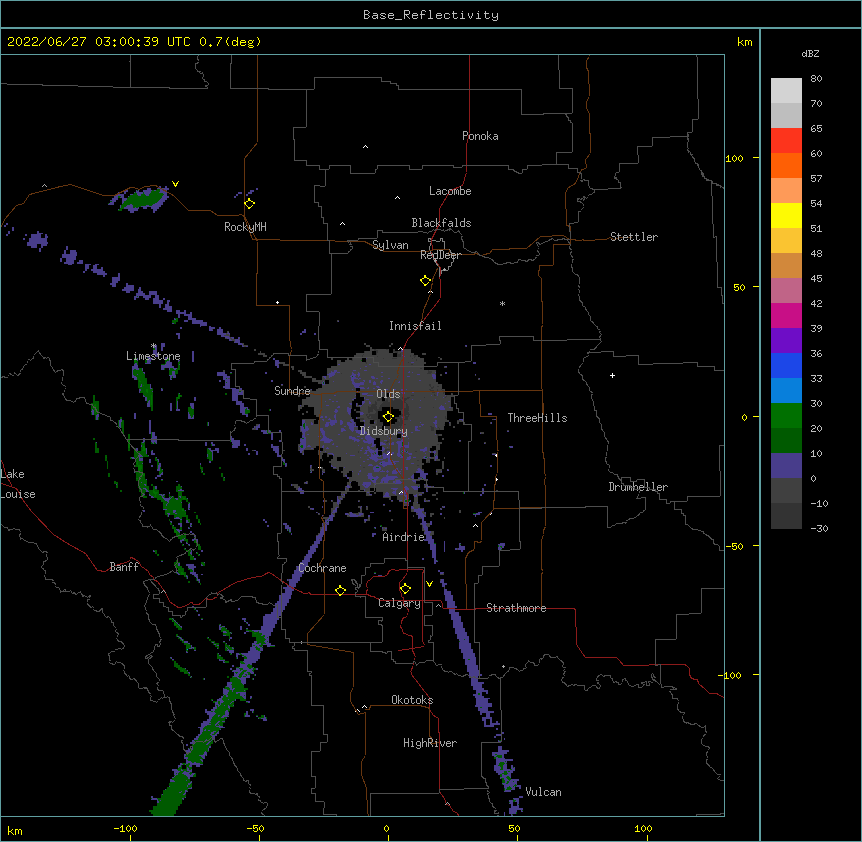This screenshot has height=842, width=862.
Task: Click the -50 tick on the horizontal axis
Action: coord(255,828)
